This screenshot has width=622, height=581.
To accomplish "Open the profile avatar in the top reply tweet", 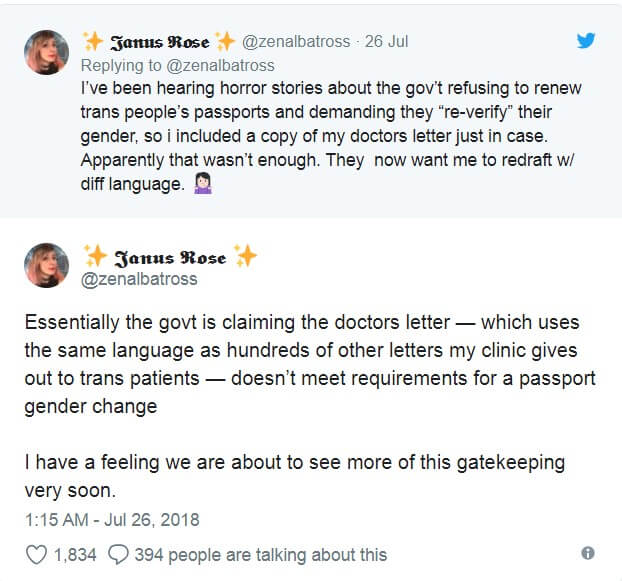I will (47, 52).
